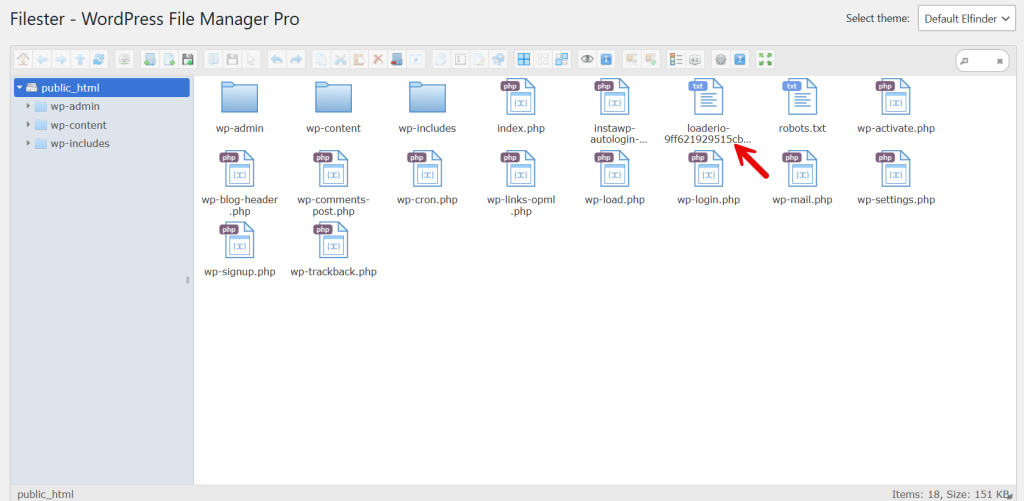Click the upload files icon
Screen dimensions: 1024x501
click(x=188, y=59)
